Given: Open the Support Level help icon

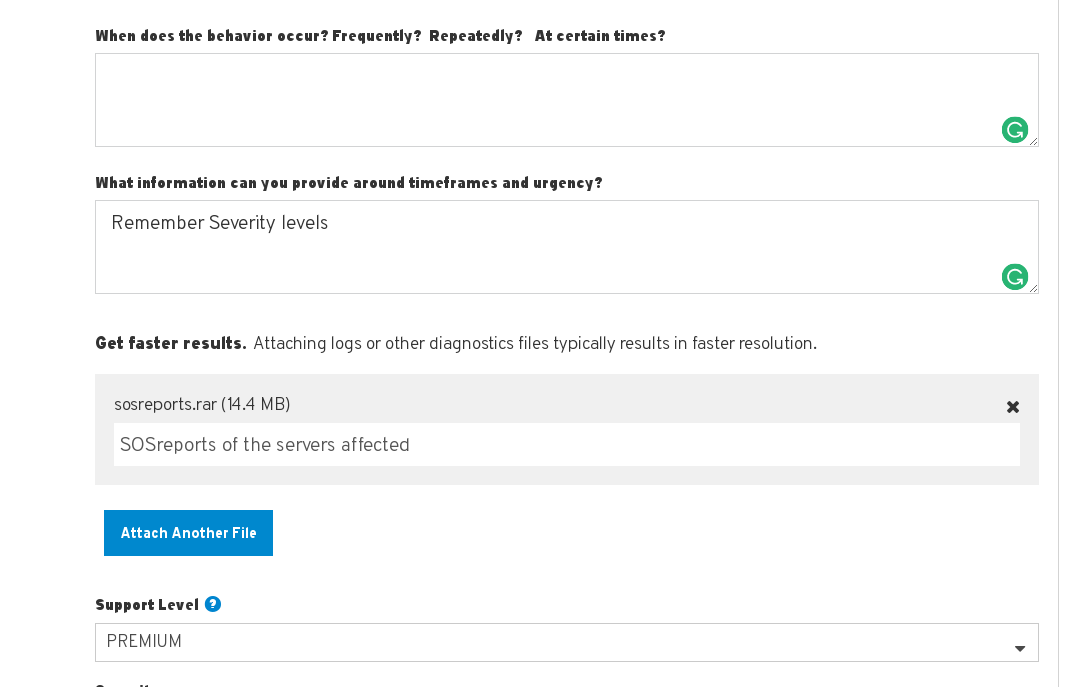Looking at the screenshot, I should point(213,604).
